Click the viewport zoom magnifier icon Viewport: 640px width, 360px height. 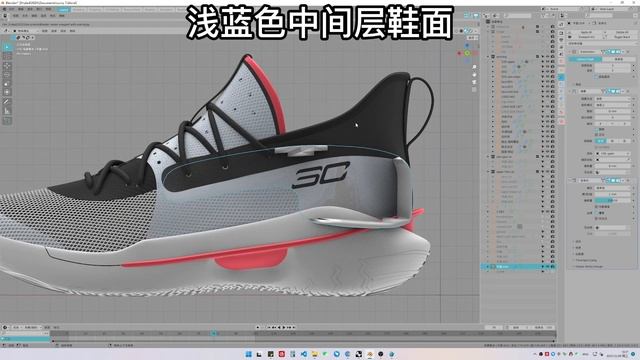coord(474,67)
